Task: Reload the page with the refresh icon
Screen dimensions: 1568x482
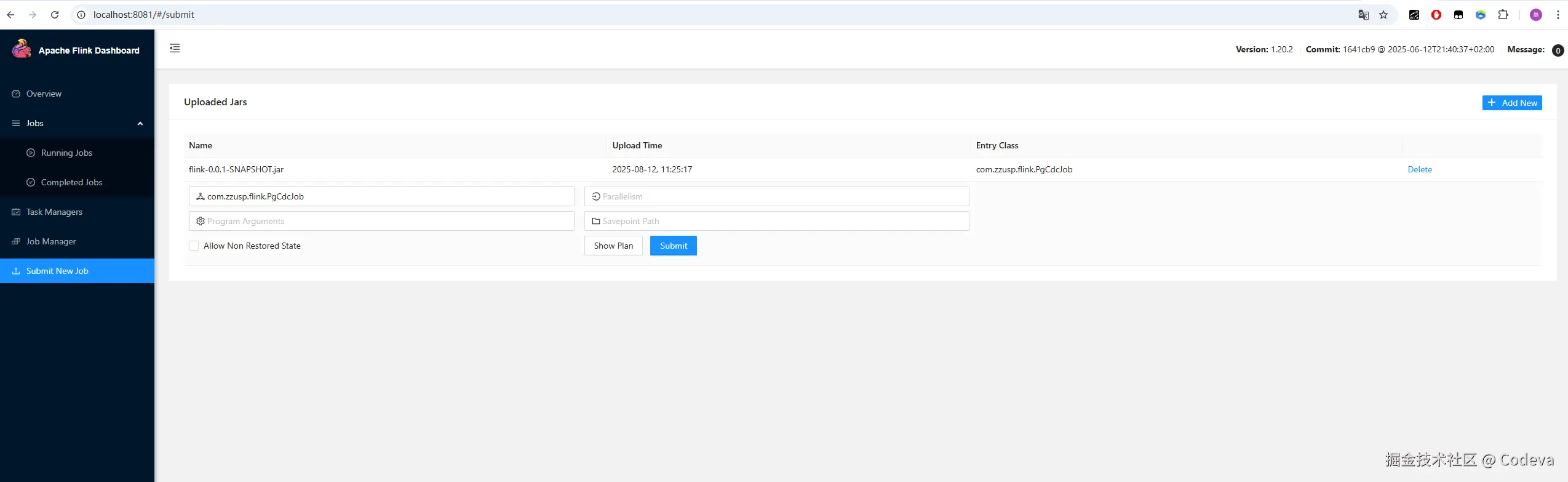Action: [55, 15]
